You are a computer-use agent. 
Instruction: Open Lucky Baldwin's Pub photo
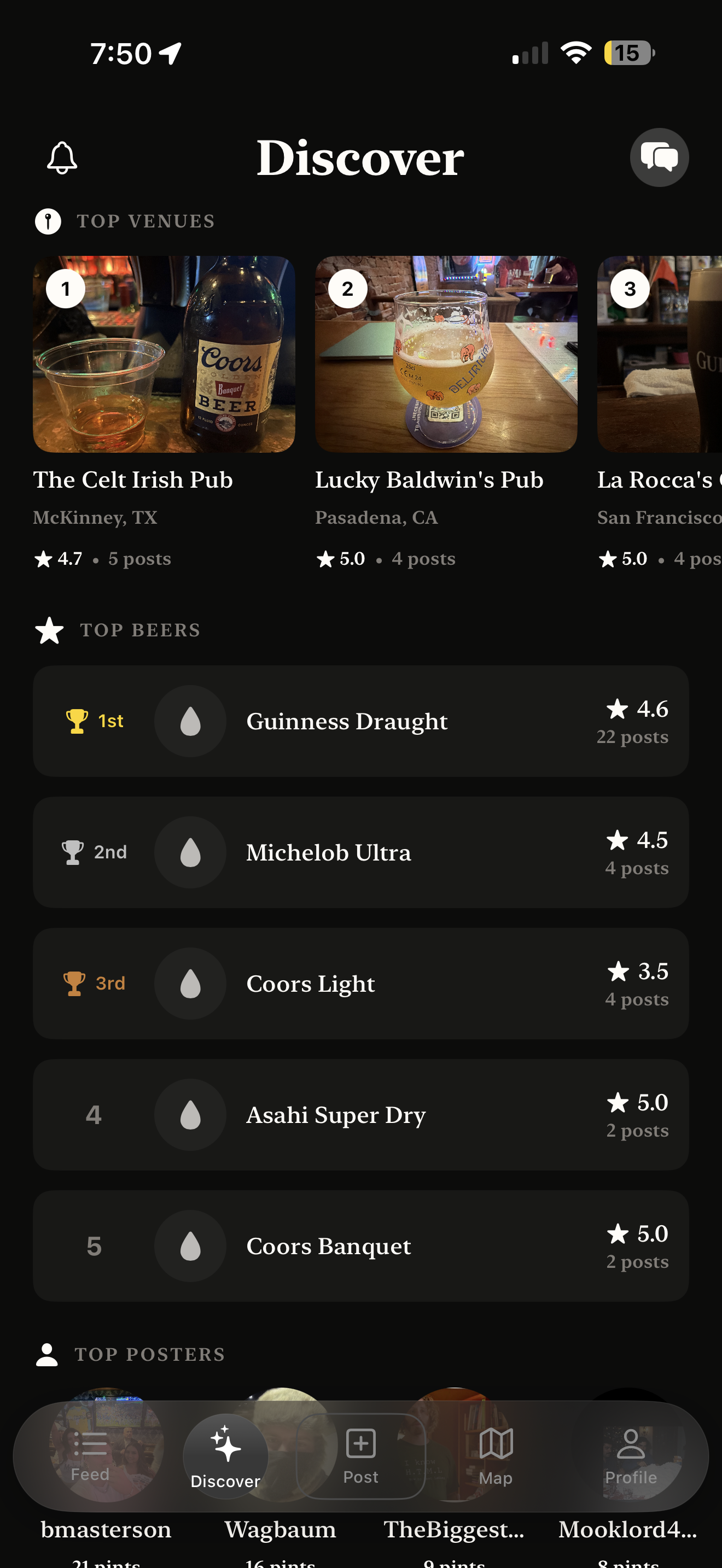click(x=446, y=354)
